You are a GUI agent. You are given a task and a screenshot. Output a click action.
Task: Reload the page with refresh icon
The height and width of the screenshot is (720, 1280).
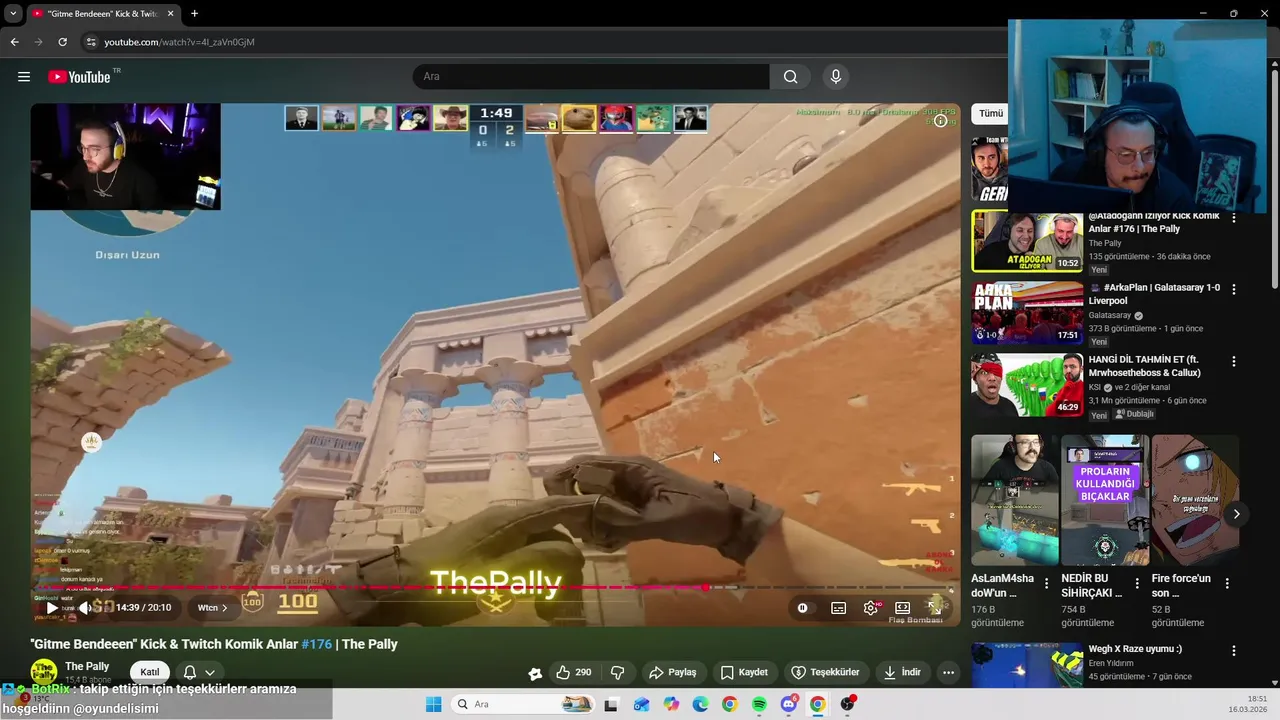click(62, 42)
